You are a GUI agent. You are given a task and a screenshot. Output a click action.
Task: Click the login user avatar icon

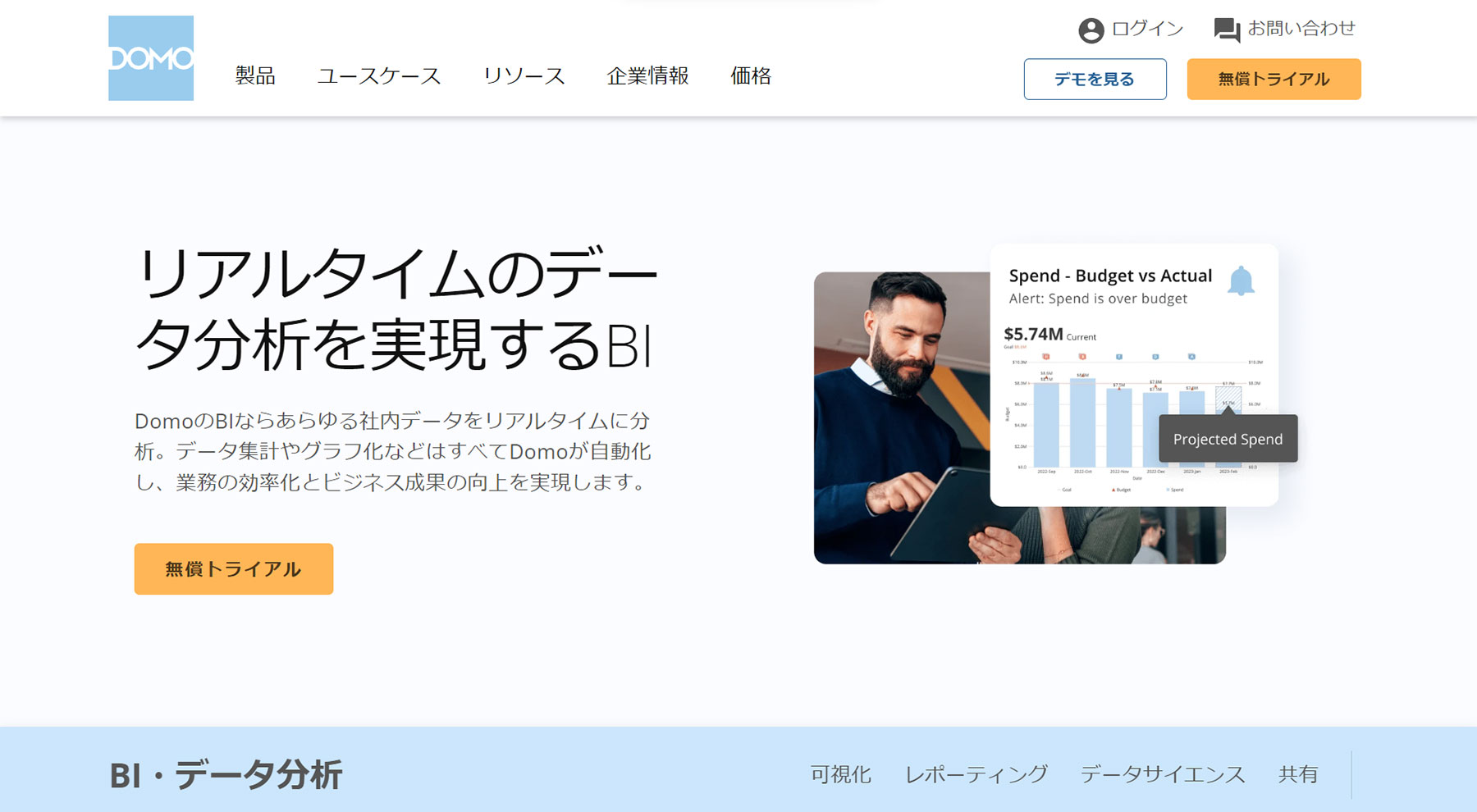click(x=1091, y=30)
